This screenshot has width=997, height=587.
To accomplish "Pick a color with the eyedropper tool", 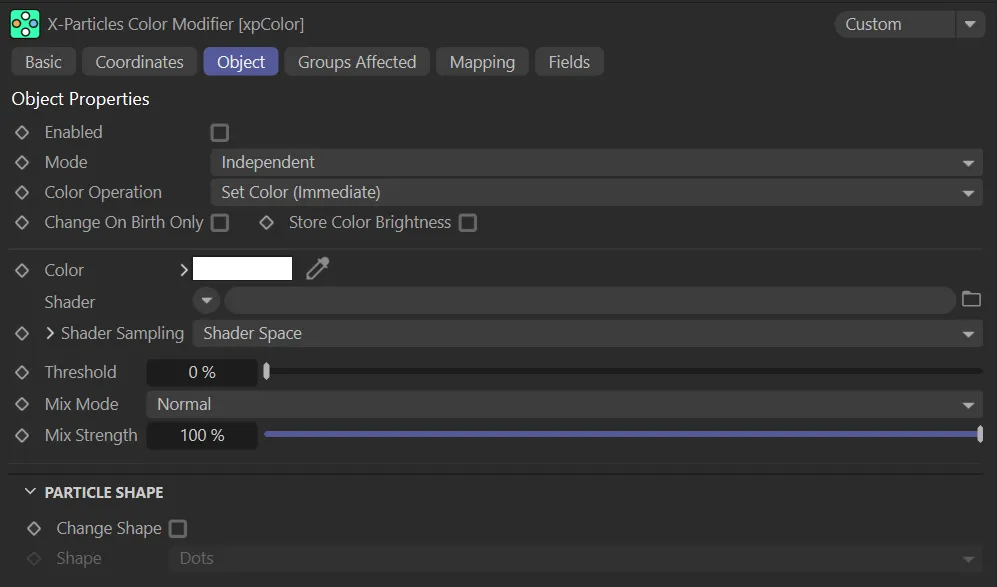I will point(317,269).
